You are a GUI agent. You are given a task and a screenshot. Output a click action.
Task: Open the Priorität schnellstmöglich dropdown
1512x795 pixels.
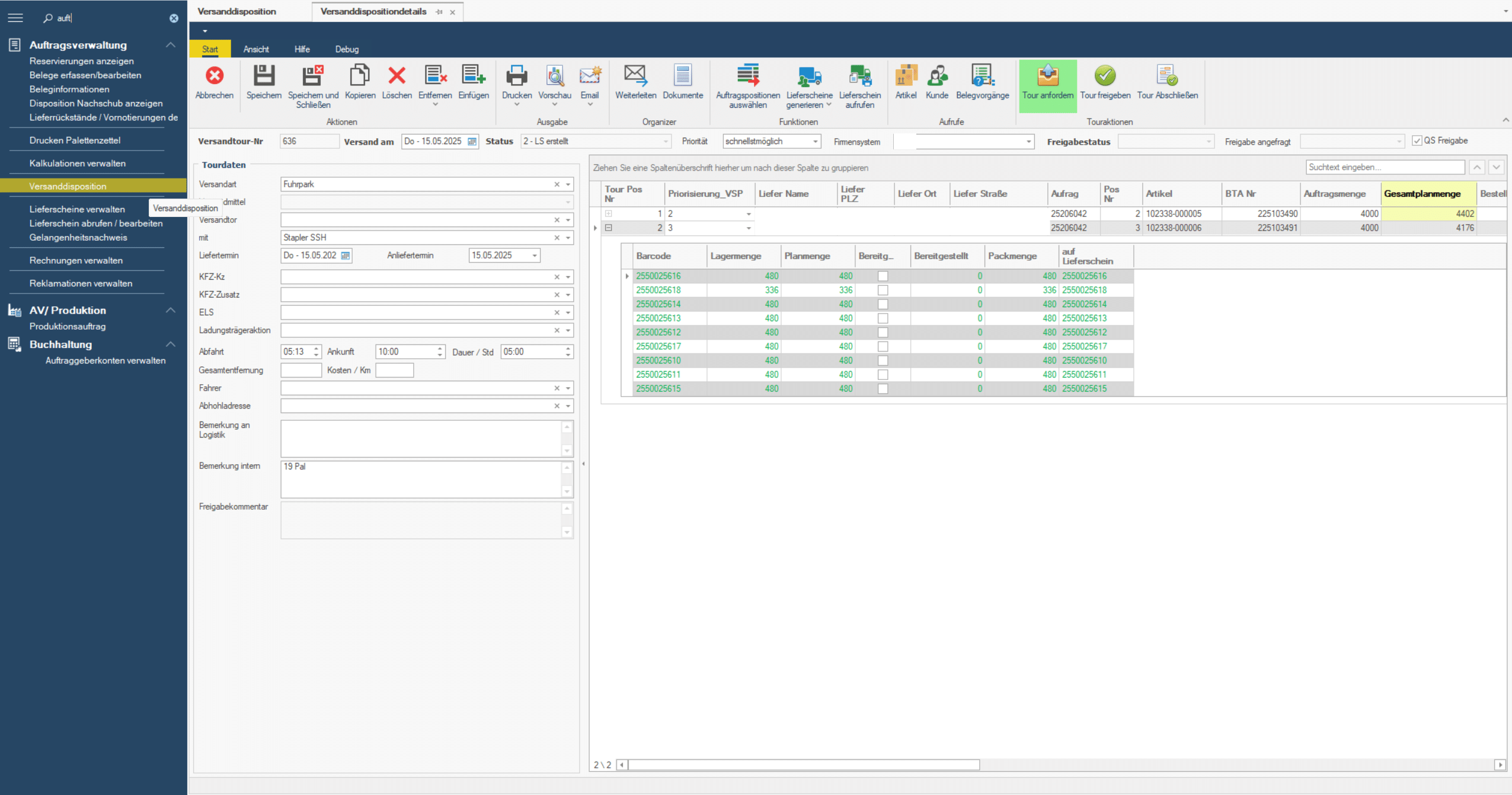[x=815, y=141]
